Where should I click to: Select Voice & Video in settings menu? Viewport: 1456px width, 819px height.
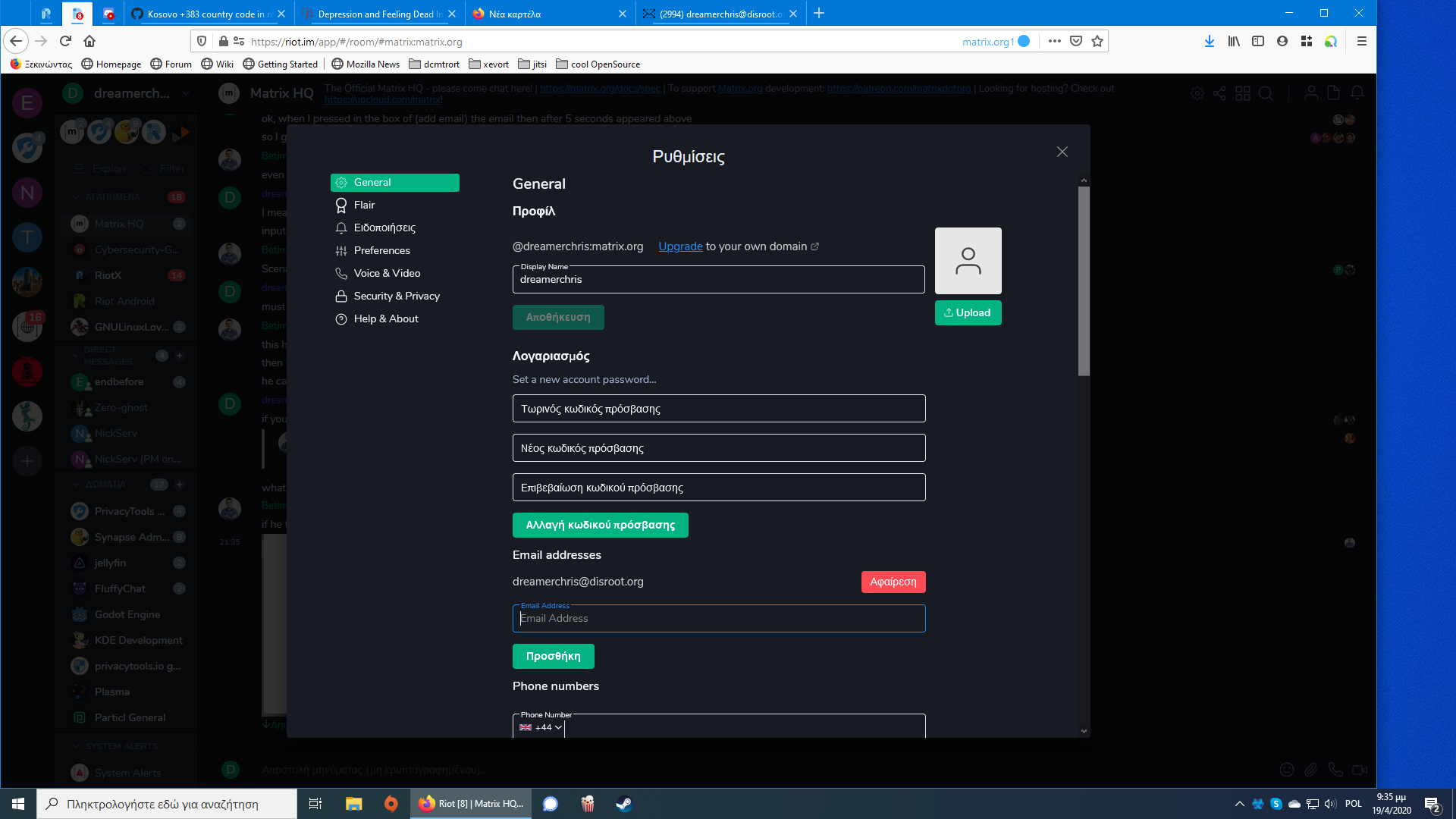click(386, 273)
